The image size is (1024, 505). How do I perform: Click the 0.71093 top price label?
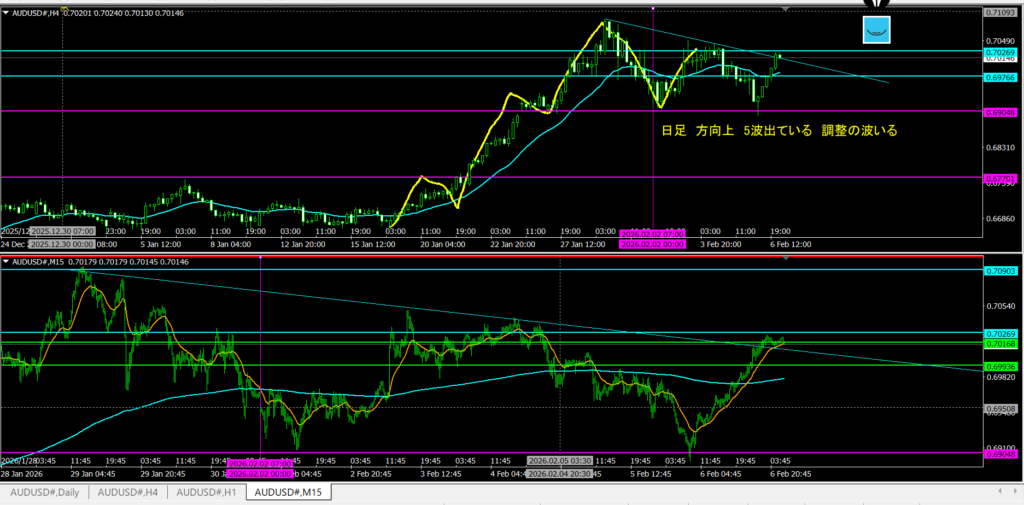(1001, 12)
